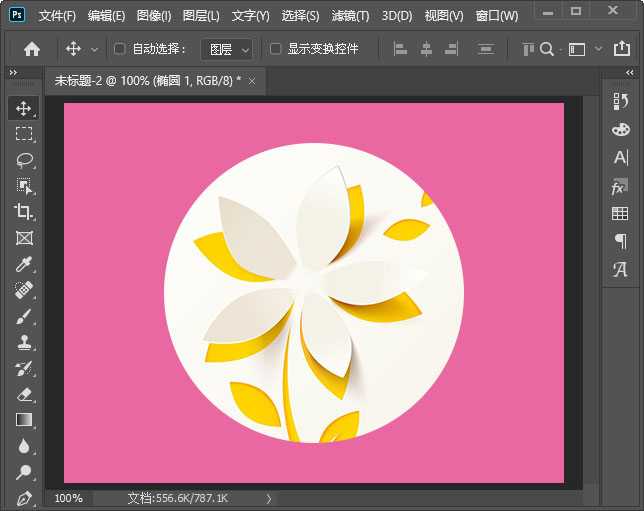This screenshot has width=644, height=511.
Task: Open the Styles fx panel icon
Action: 620,186
